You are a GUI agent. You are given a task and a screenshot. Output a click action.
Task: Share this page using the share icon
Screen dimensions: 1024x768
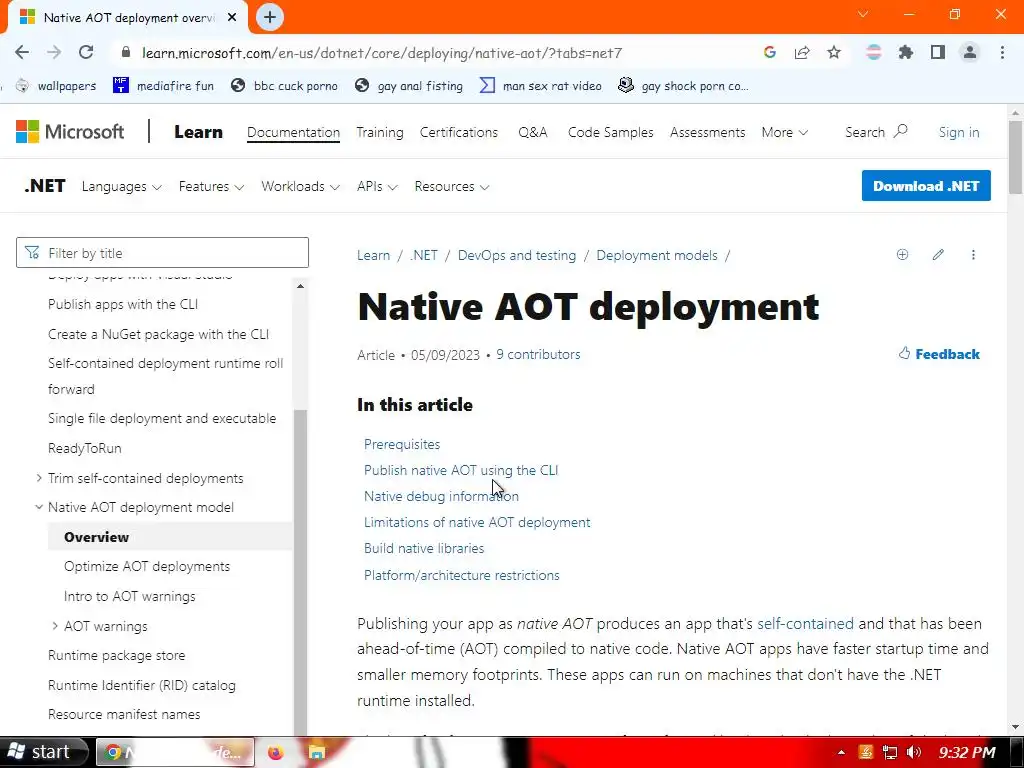click(x=802, y=53)
